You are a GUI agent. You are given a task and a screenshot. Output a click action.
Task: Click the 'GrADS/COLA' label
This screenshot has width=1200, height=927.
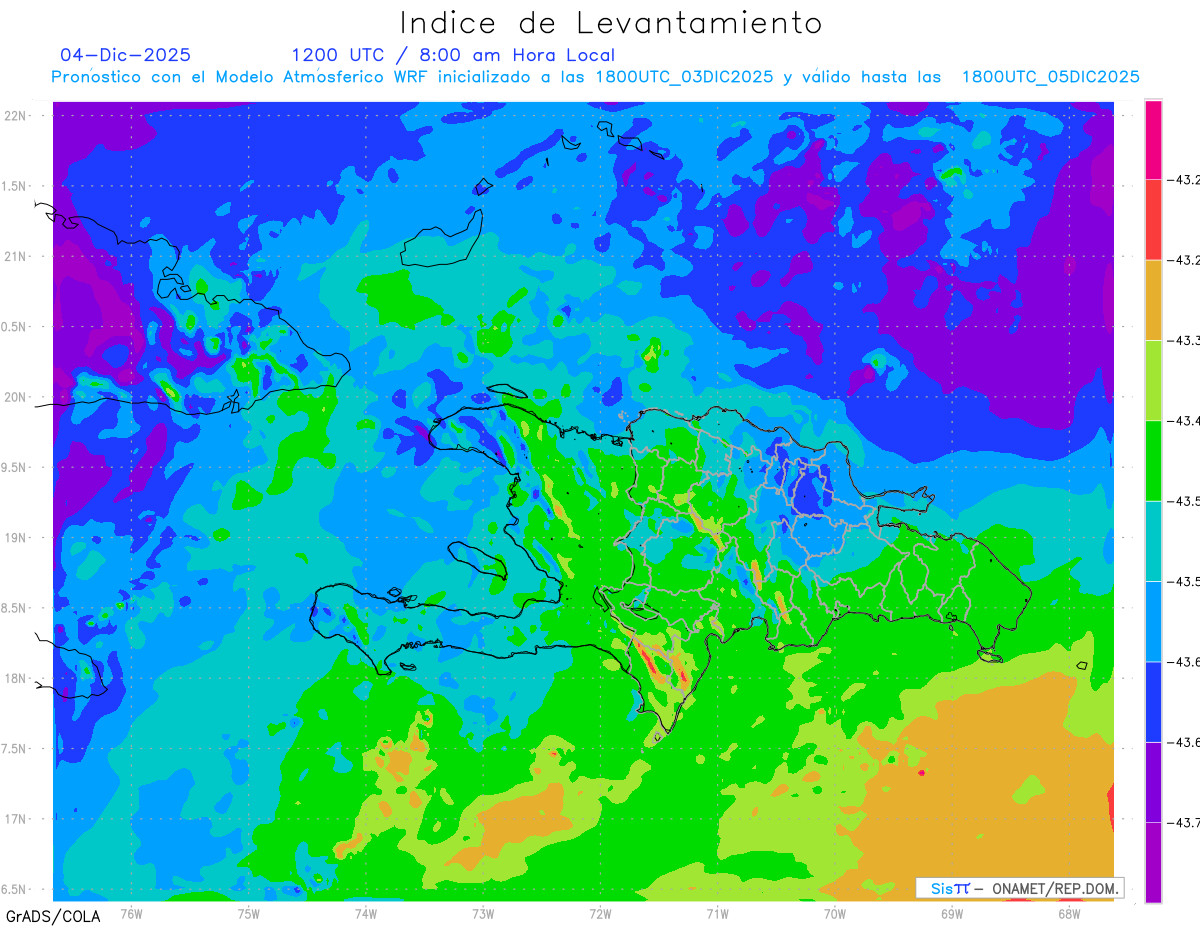point(53,916)
